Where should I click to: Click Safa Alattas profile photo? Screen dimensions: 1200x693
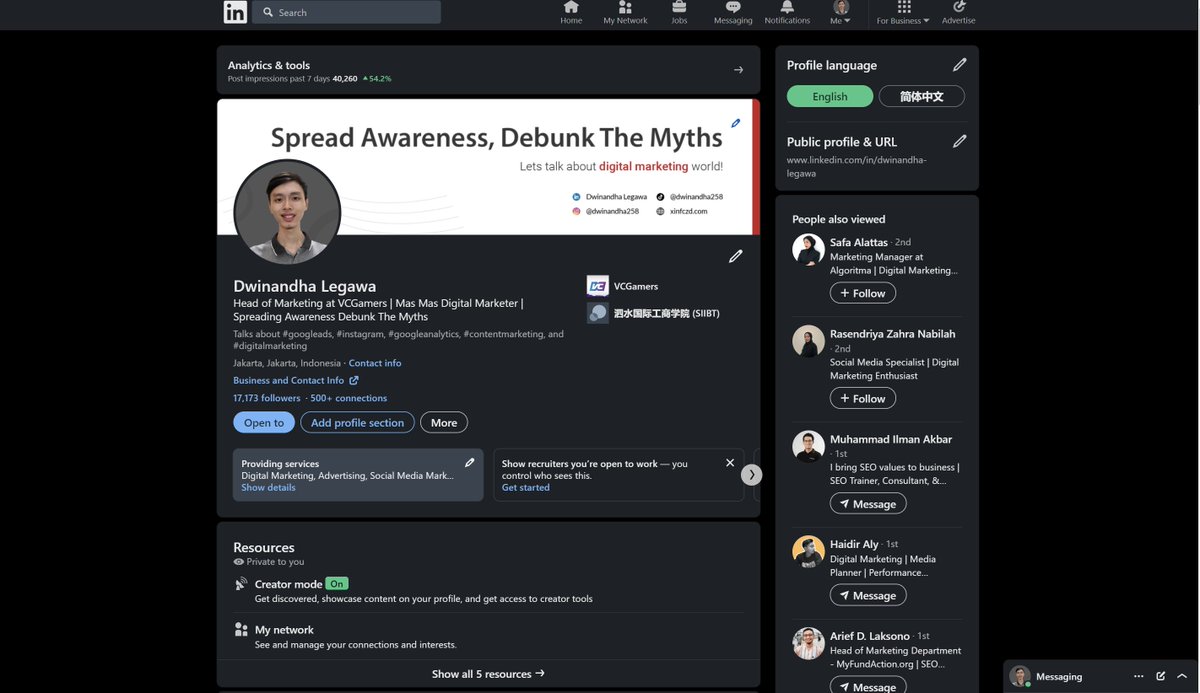(808, 250)
